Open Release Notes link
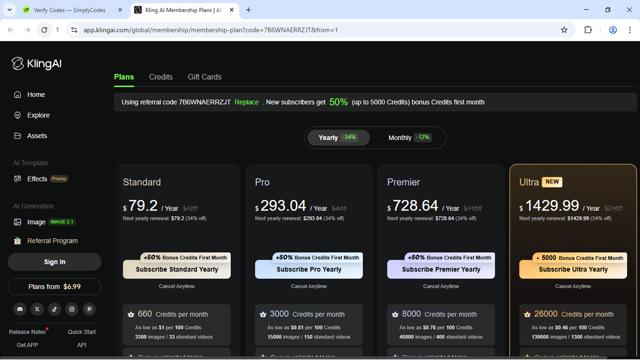Viewport: 640px width, 360px height. [27, 332]
